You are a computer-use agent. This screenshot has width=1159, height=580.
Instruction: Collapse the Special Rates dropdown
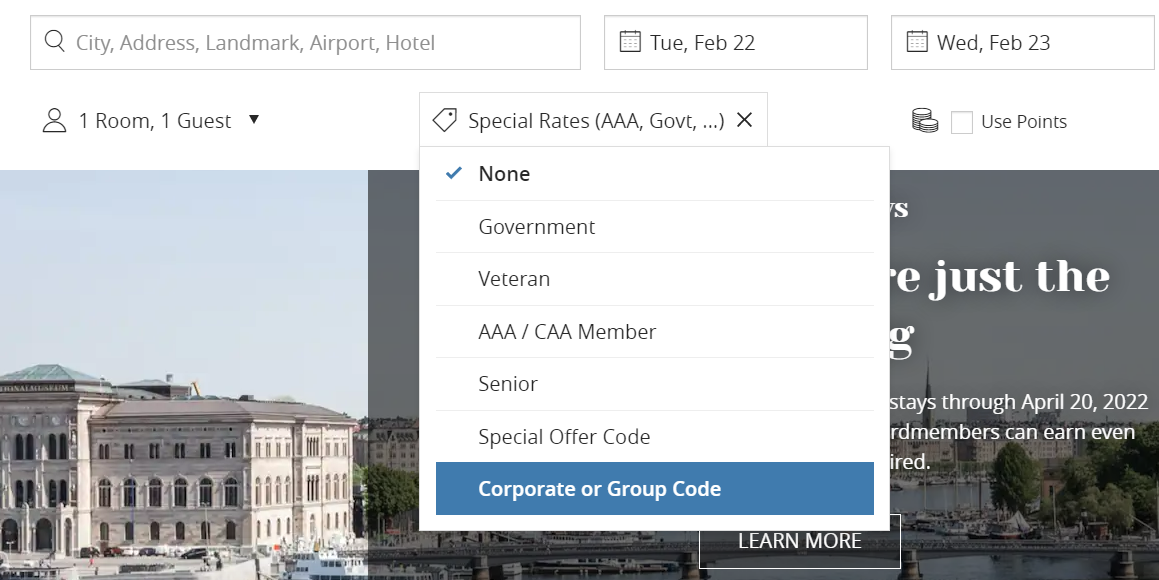pyautogui.click(x=595, y=121)
